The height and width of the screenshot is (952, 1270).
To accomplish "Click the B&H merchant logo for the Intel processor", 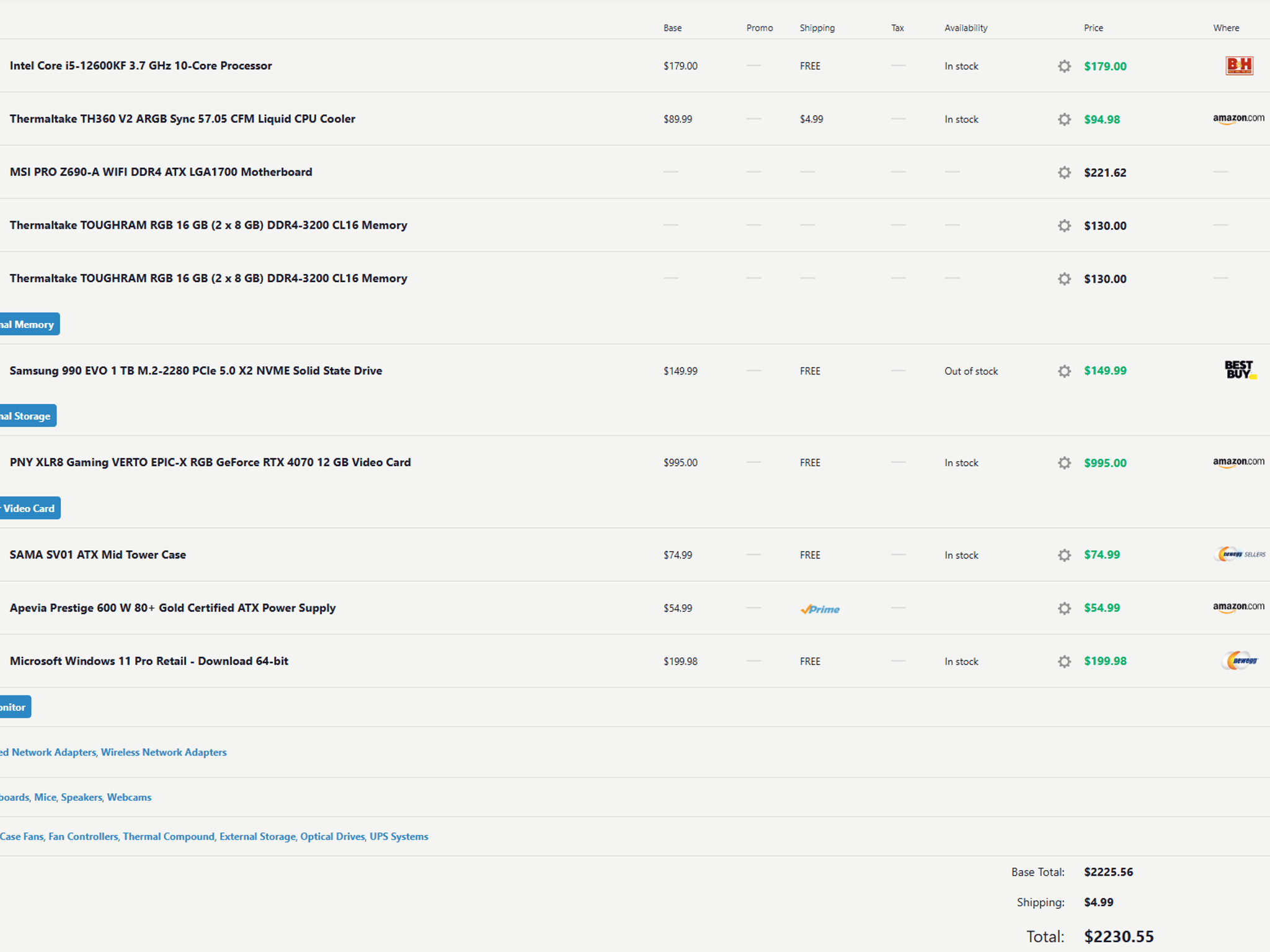I will pos(1239,66).
